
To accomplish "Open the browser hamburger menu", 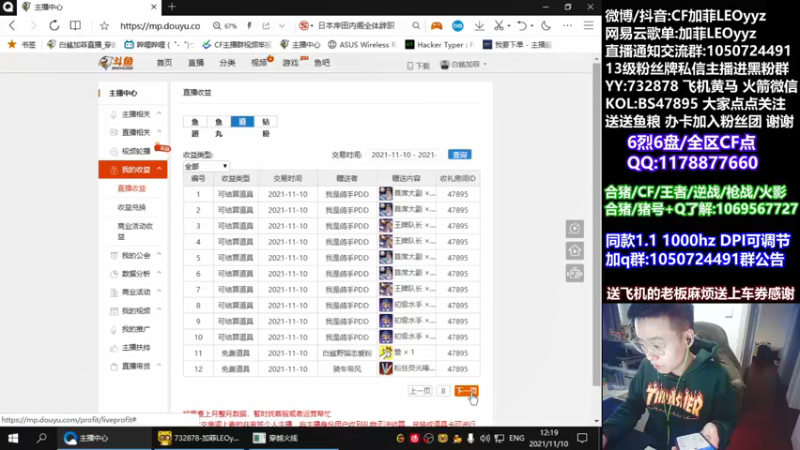I will coord(588,26).
